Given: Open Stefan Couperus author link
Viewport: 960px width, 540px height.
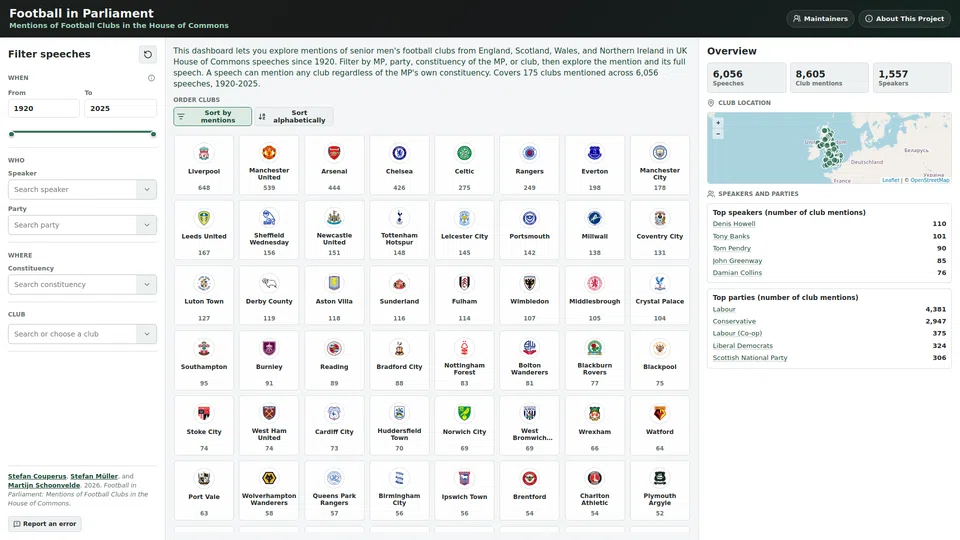Looking at the screenshot, I should (37, 476).
